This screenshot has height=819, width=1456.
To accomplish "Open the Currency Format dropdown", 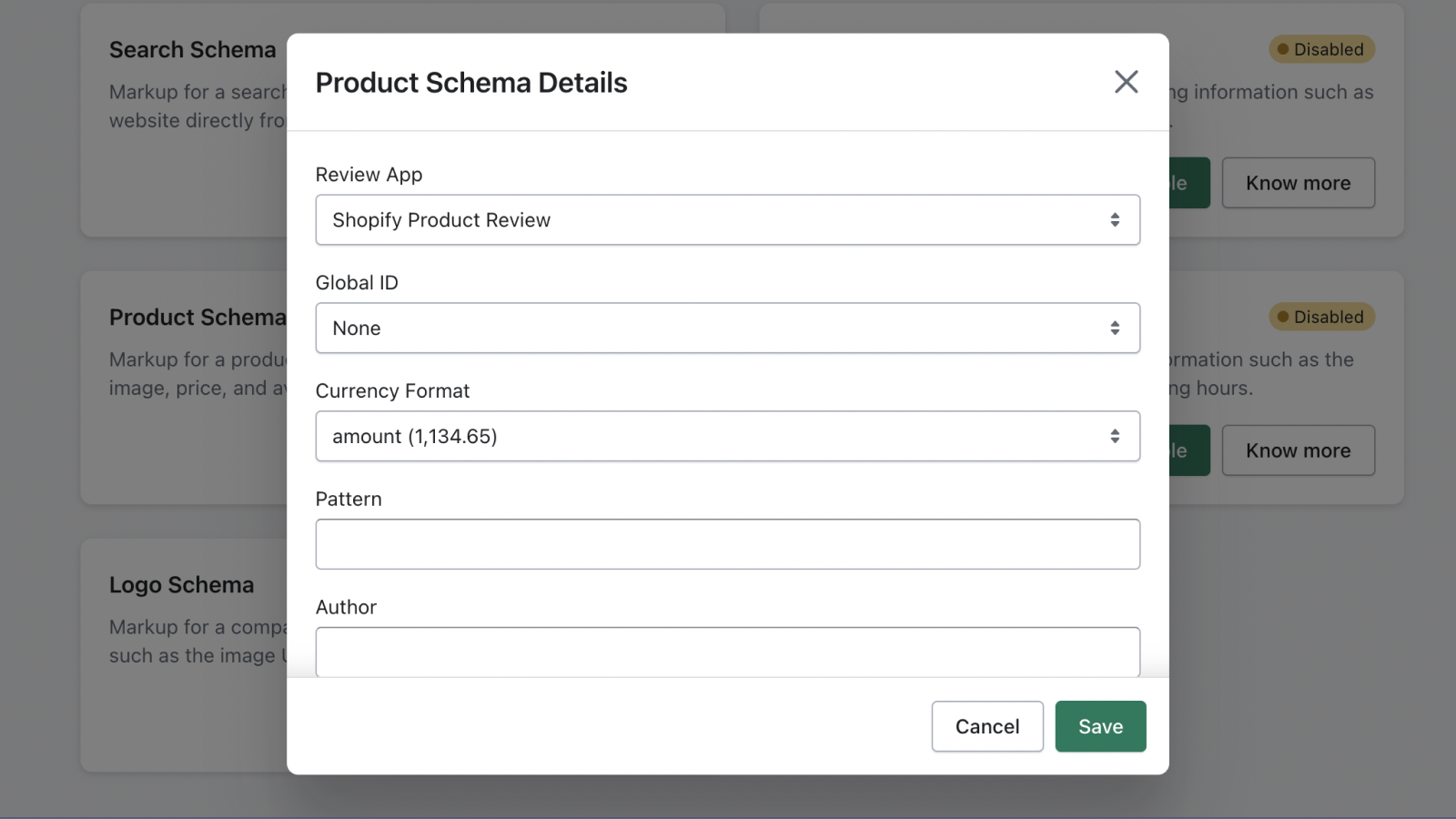I will pyautogui.click(x=728, y=436).
